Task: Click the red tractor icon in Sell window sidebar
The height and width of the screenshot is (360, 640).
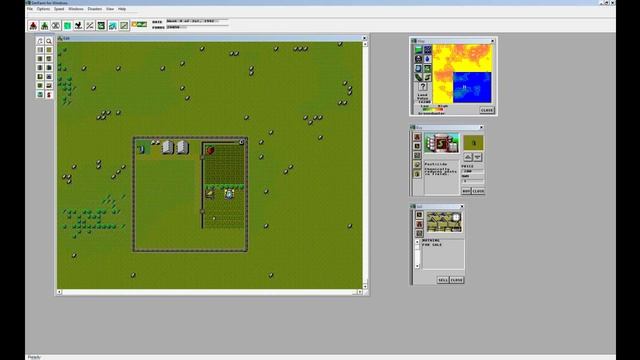Action: coord(419,224)
